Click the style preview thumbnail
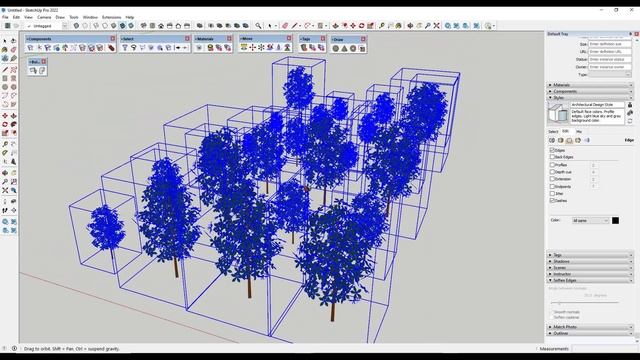 click(558, 113)
